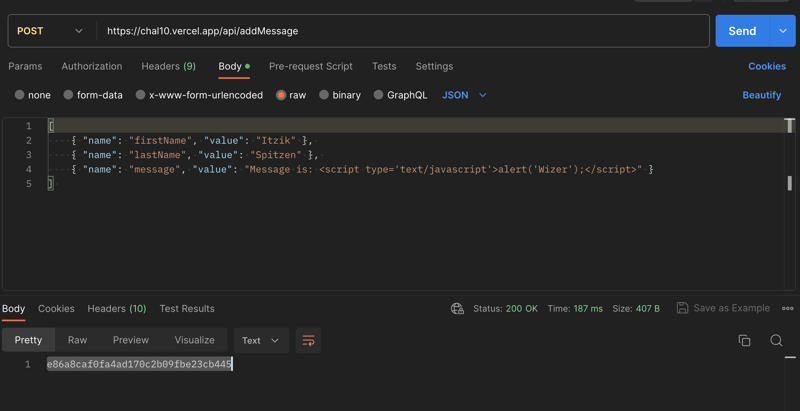Click the Cookies link

(767, 66)
